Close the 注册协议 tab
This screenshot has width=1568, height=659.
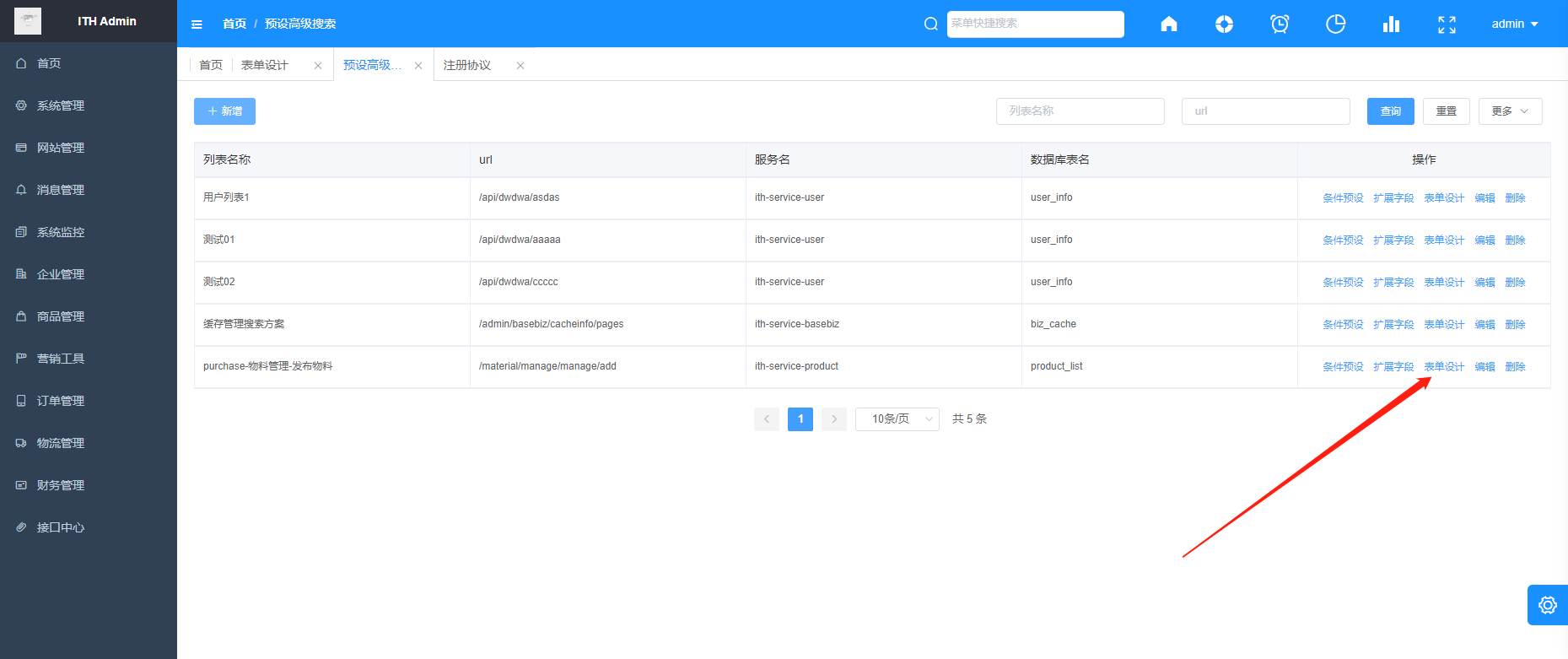[x=520, y=66]
